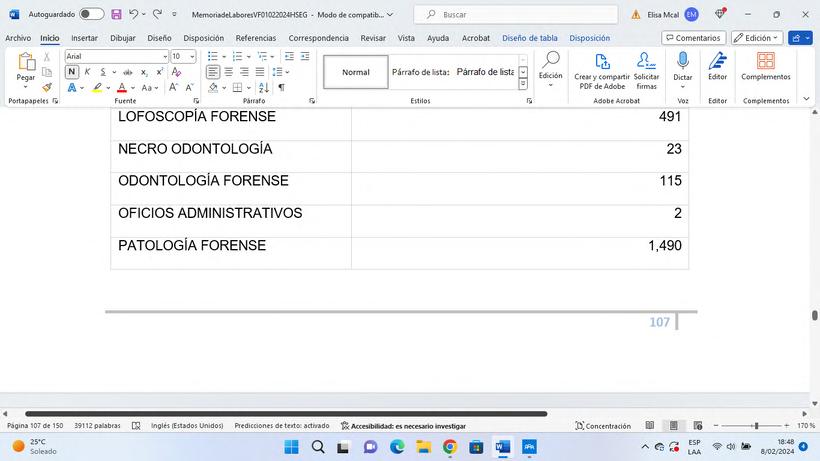The image size is (820, 461).
Task: Toggle the Autoguardado switch
Action: 92,14
